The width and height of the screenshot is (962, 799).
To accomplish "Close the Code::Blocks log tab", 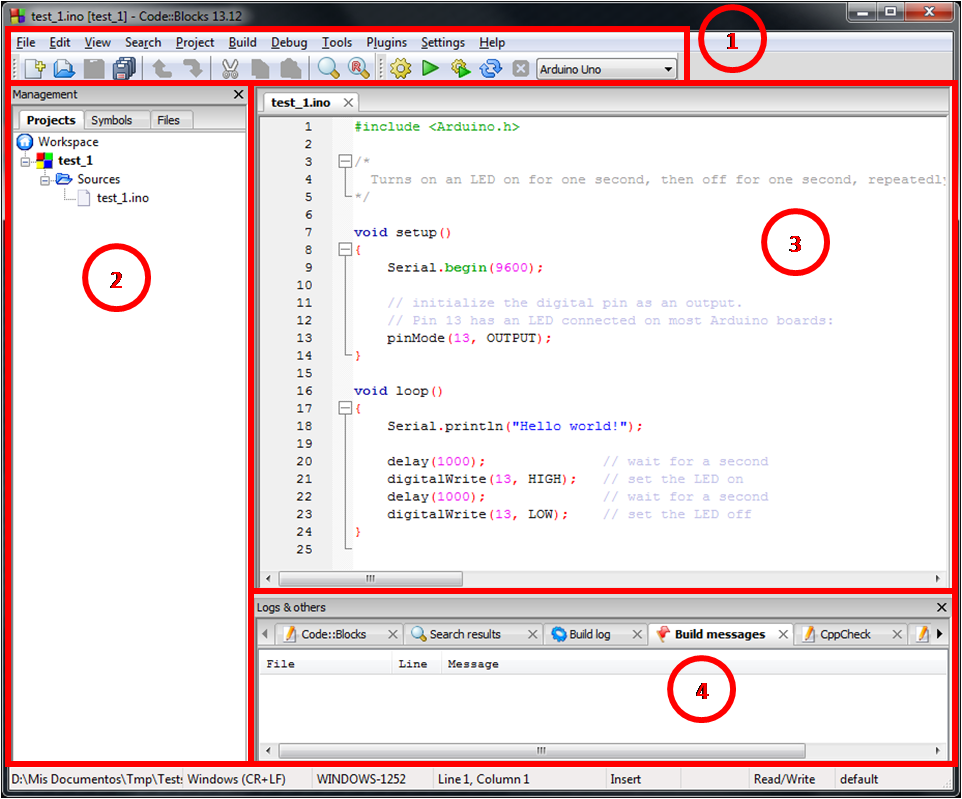I will 393,635.
